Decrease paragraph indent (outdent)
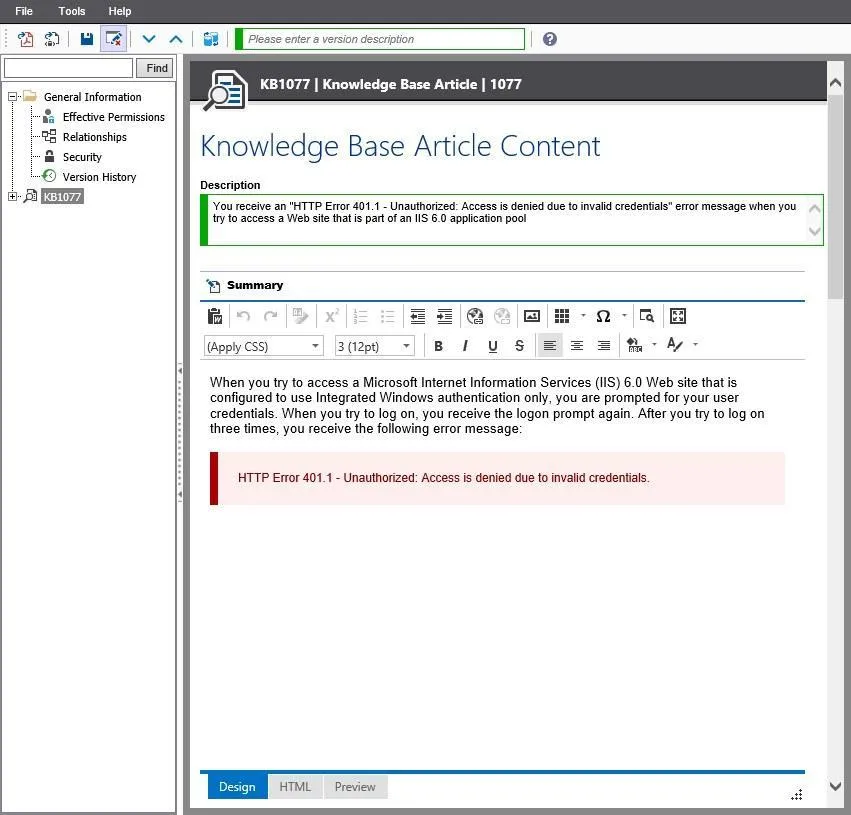Image resolution: width=851 pixels, height=815 pixels. 417,316
